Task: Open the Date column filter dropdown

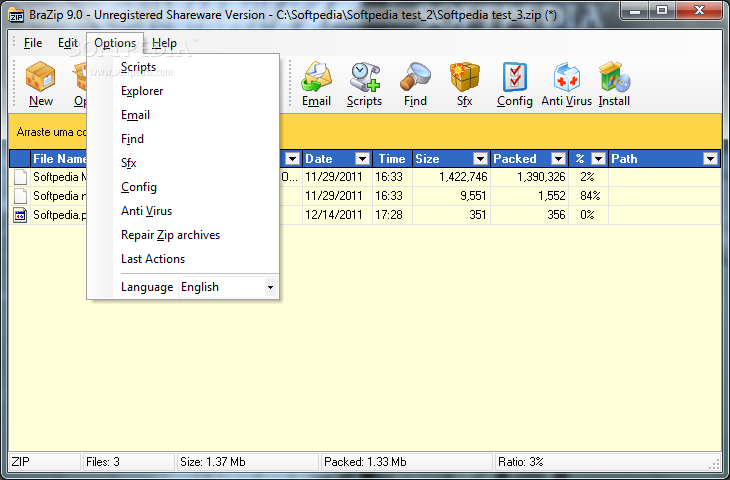Action: 362,159
